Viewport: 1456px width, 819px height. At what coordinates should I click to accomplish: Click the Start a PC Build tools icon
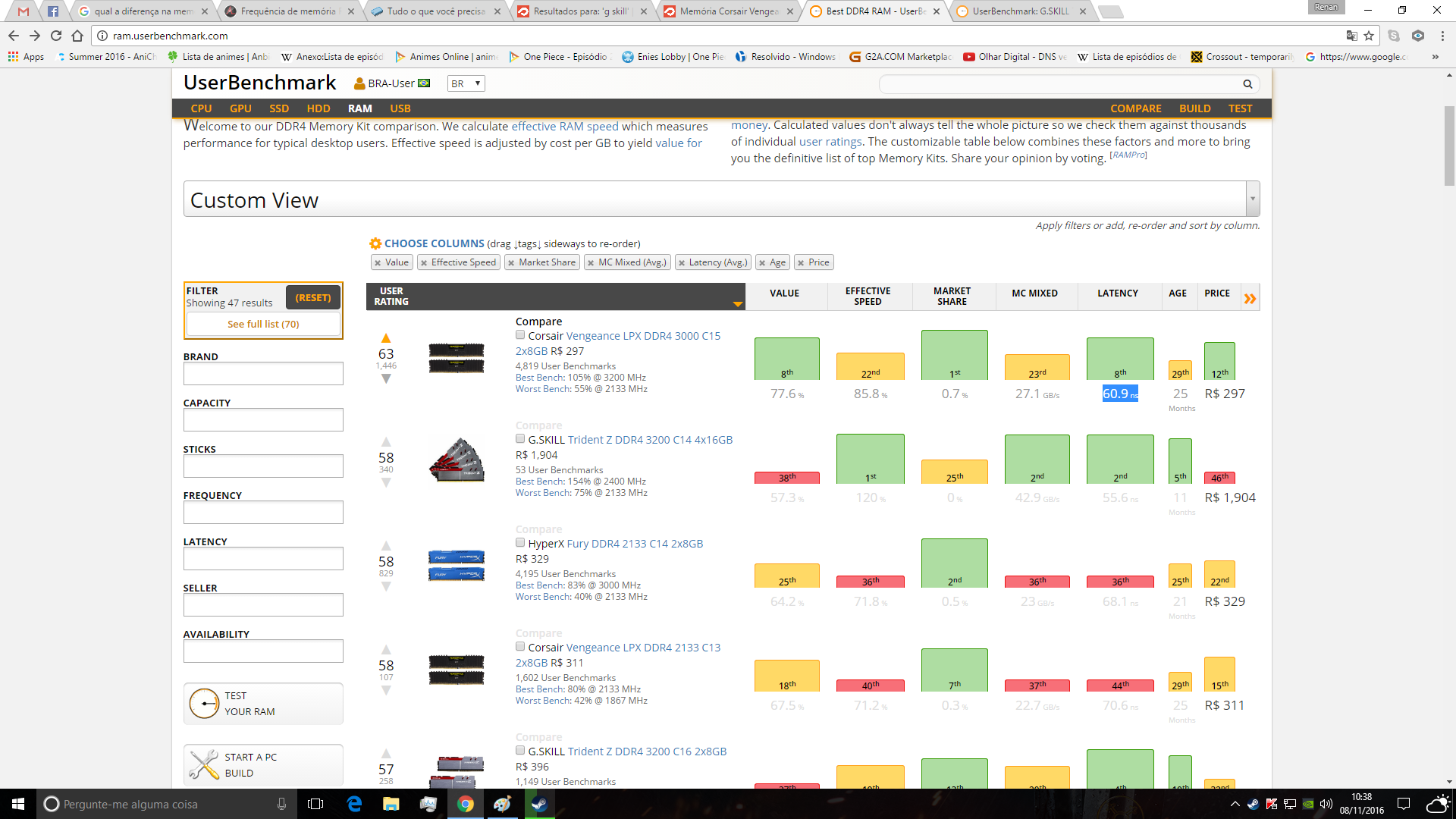[x=204, y=764]
